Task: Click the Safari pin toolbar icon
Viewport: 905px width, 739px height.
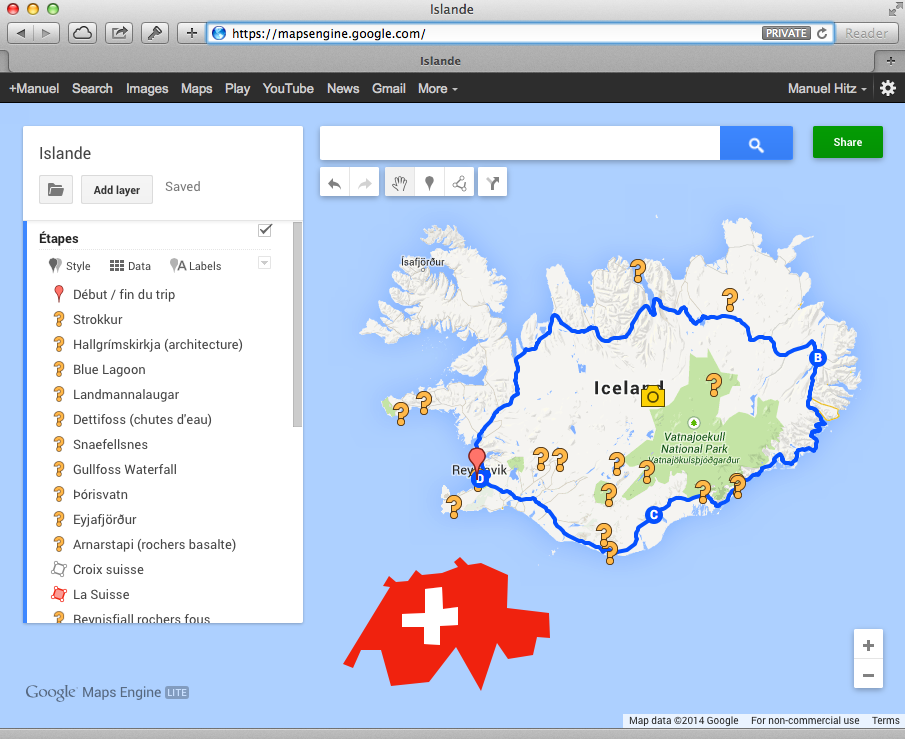Action: click(x=155, y=33)
